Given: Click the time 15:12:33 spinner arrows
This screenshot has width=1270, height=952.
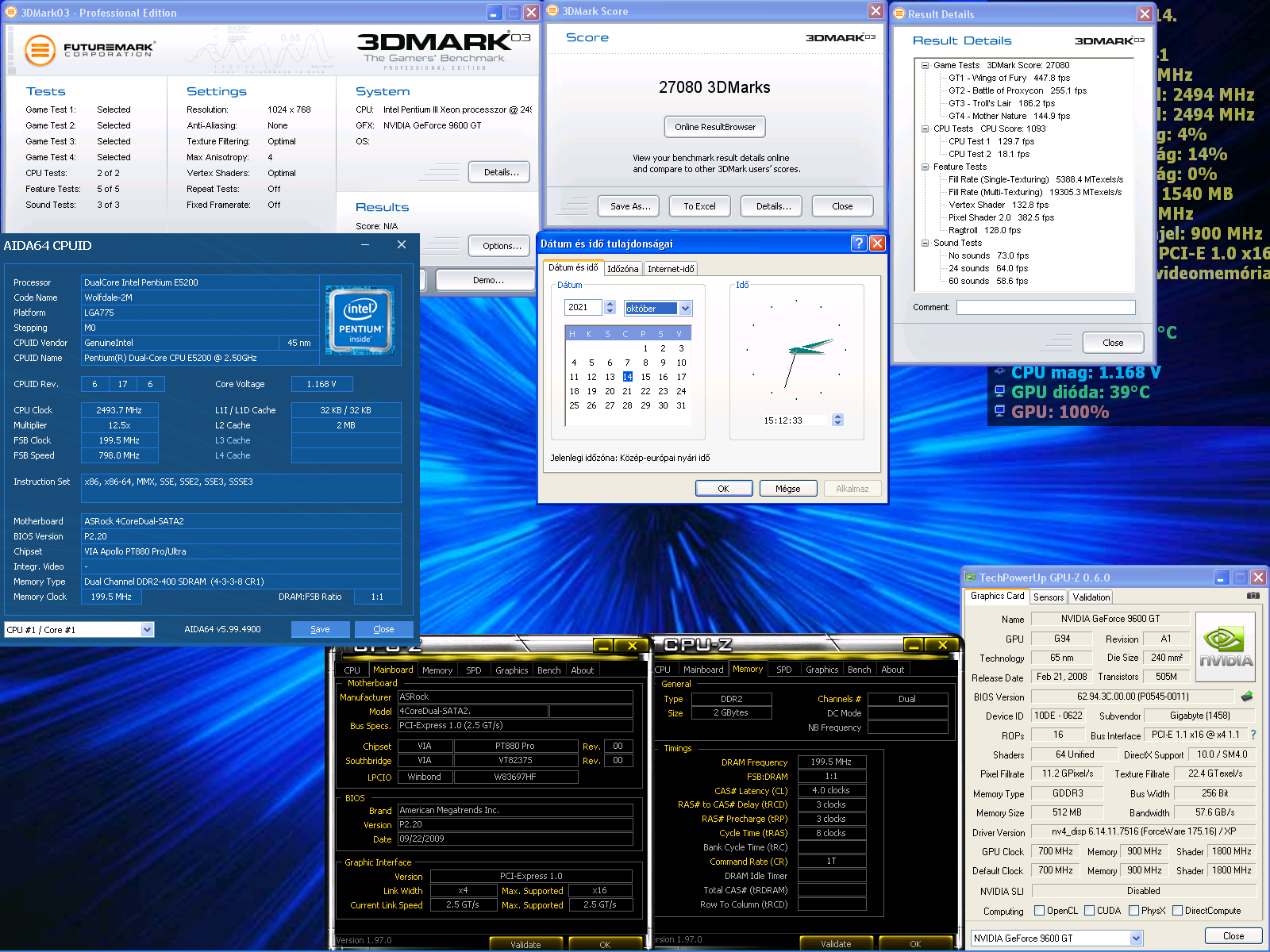Looking at the screenshot, I should coord(837,420).
